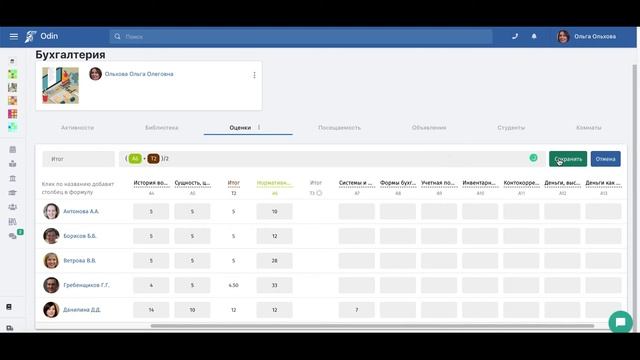Image resolution: width=640 pixels, height=360 pixels.
Task: Add Системы и ... column to formula
Action: click(357, 183)
